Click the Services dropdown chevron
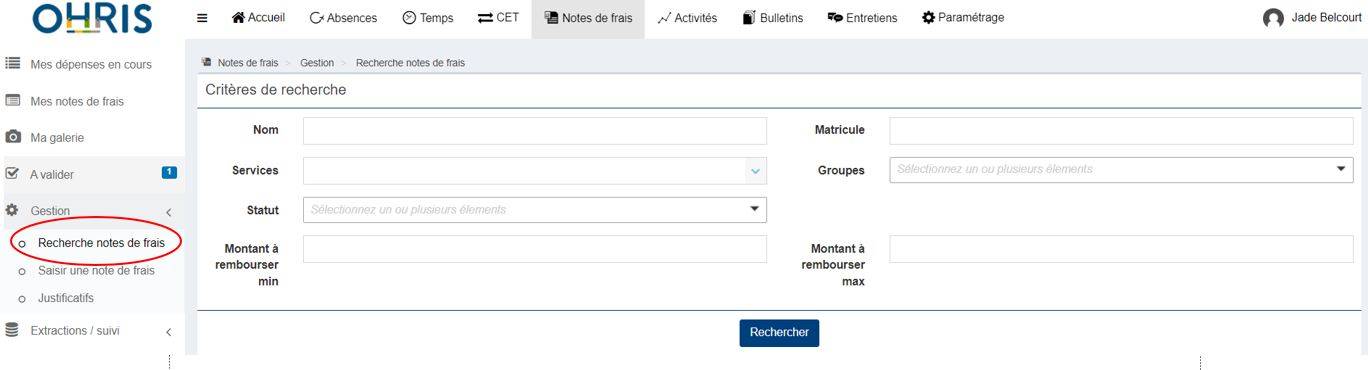The width and height of the screenshot is (1368, 370). click(755, 171)
